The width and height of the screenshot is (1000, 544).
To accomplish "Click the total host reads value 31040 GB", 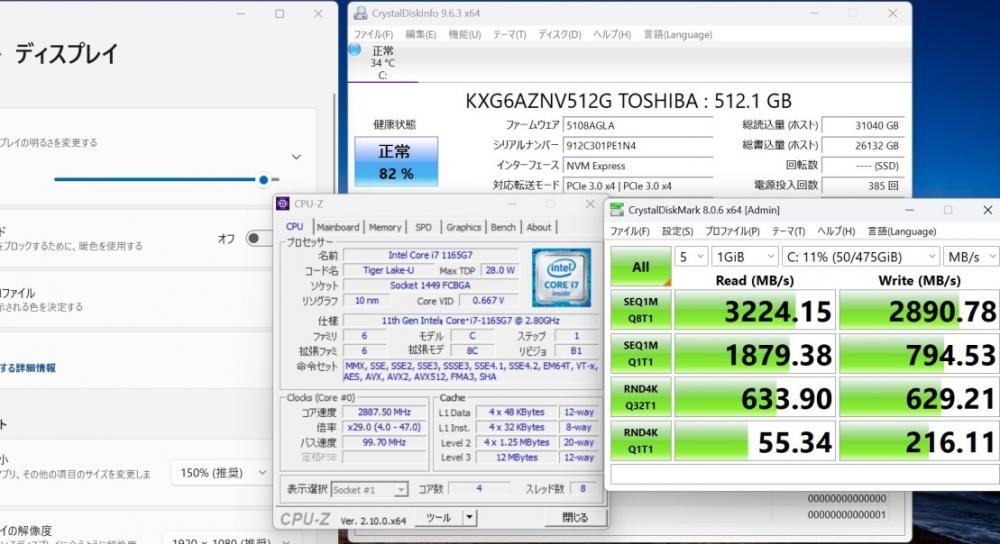I will 863,126.
